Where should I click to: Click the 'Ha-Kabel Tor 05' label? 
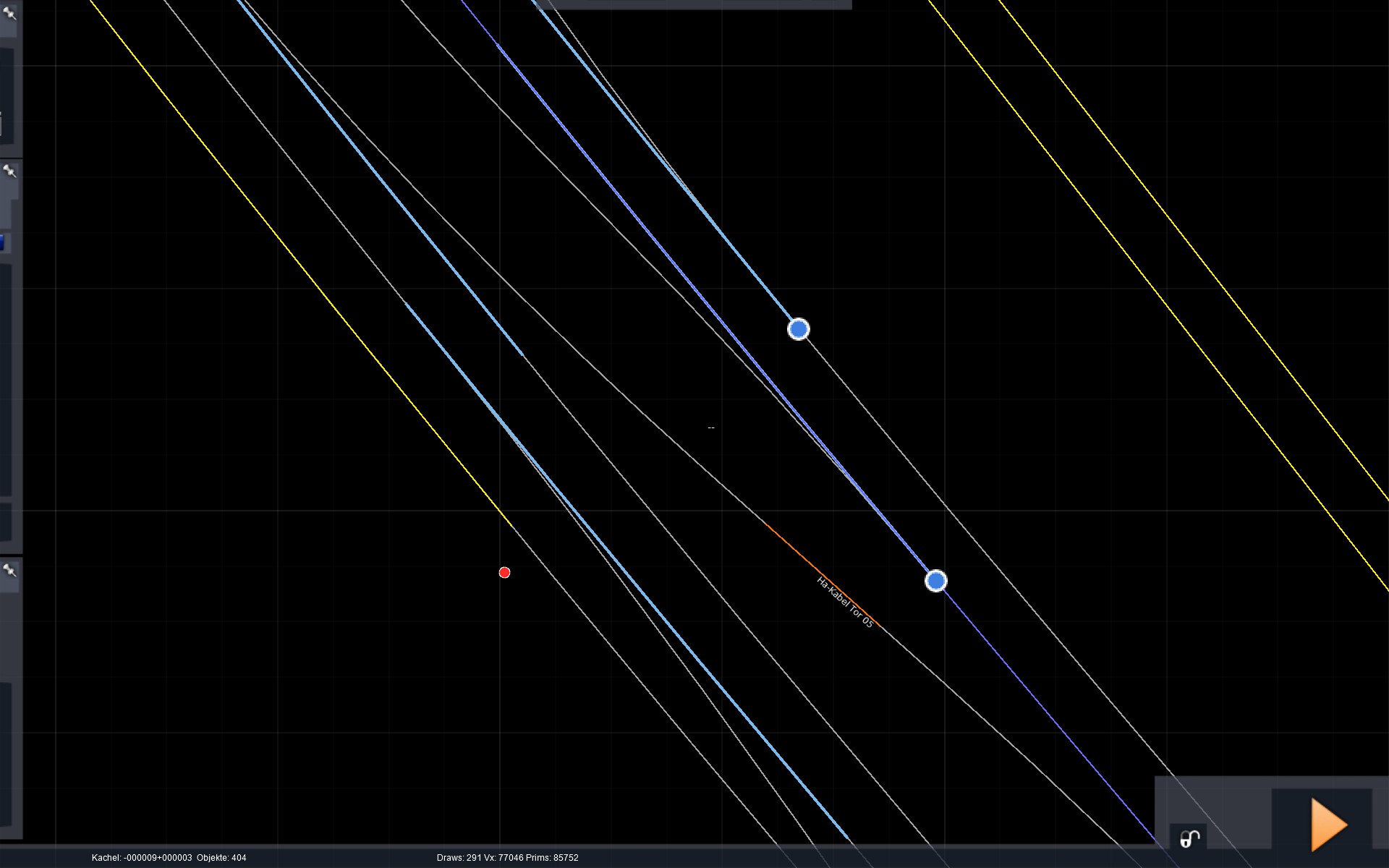pos(844,602)
